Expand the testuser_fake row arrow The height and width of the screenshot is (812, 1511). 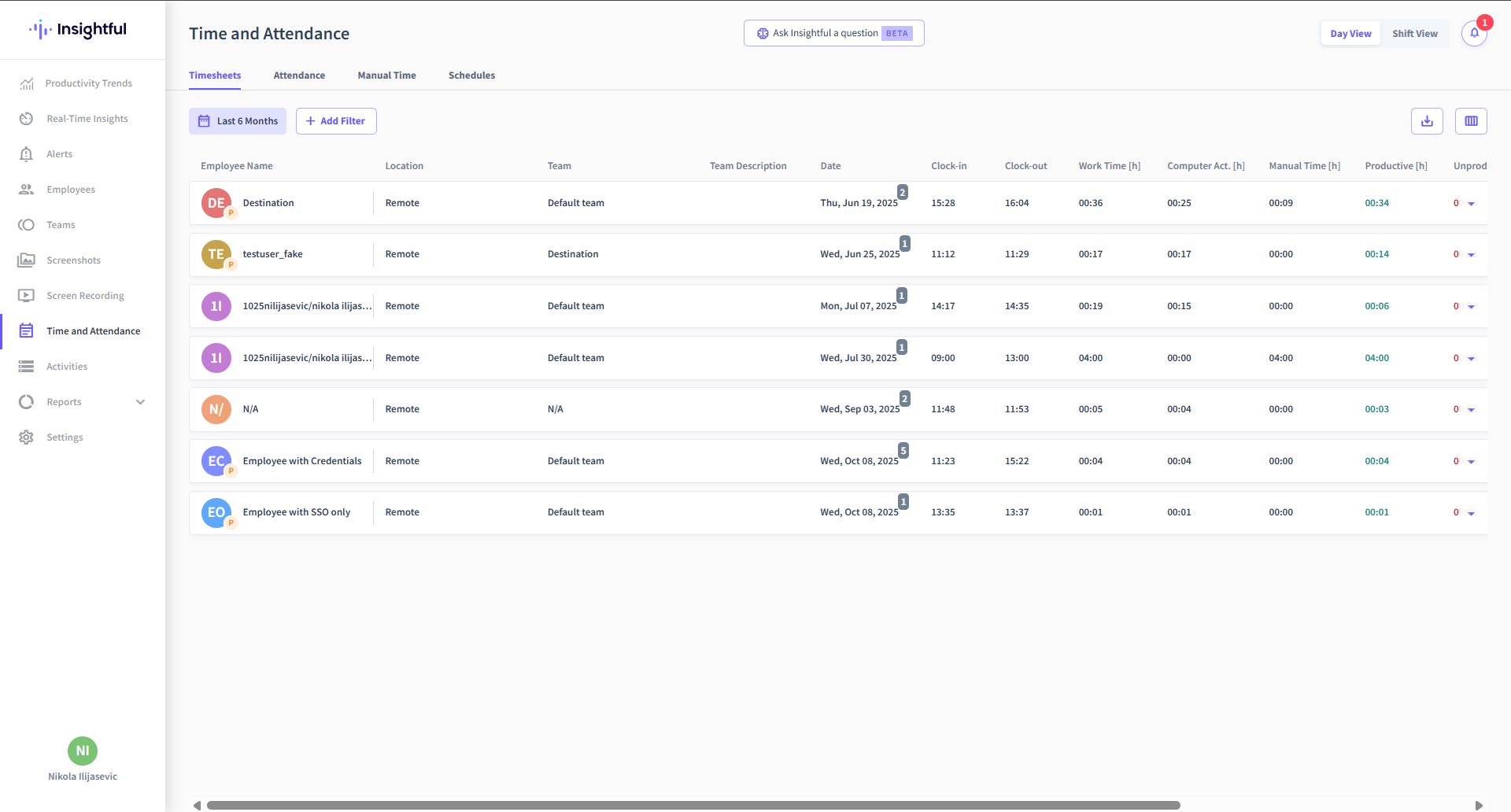[x=1471, y=255]
